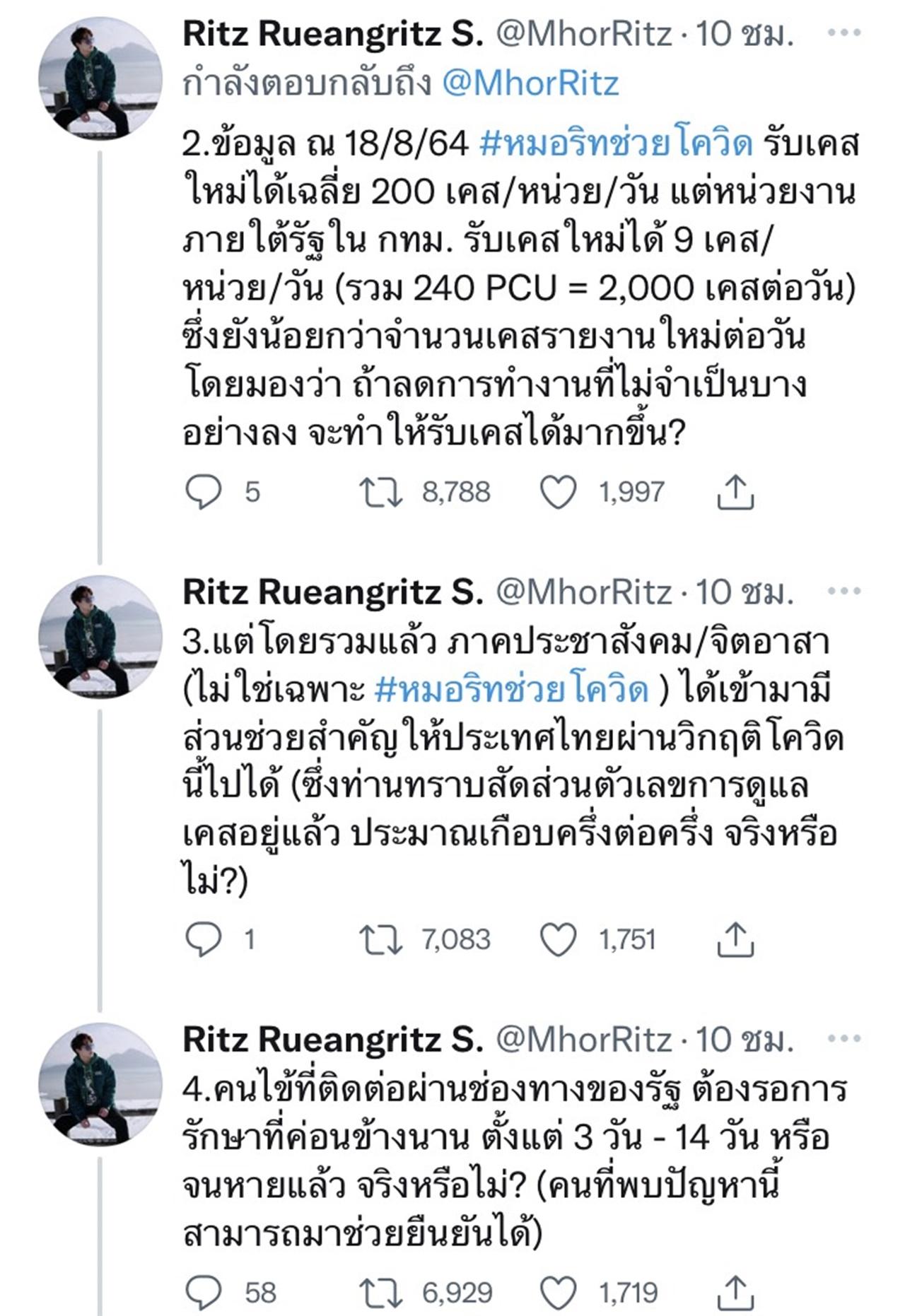The height and width of the screenshot is (1316, 905).
Task: Open more options on the first tweet
Action: point(844,33)
